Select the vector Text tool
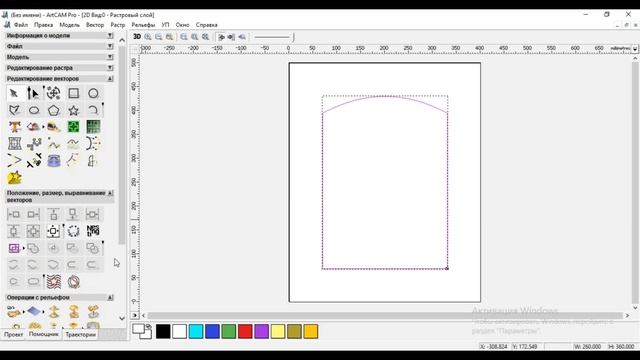Image resolution: width=640 pixels, height=360 pixels. click(x=15, y=127)
